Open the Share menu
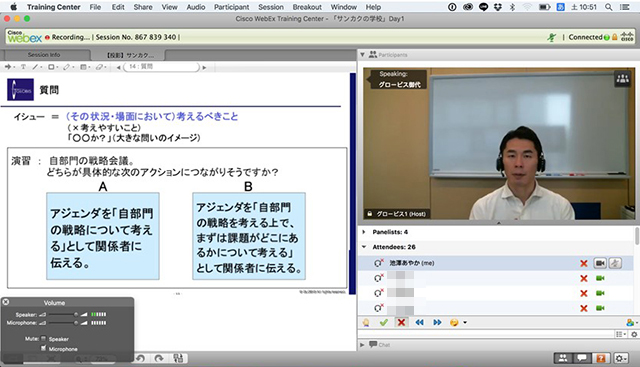The width and height of the screenshot is (640, 367). tap(143, 7)
